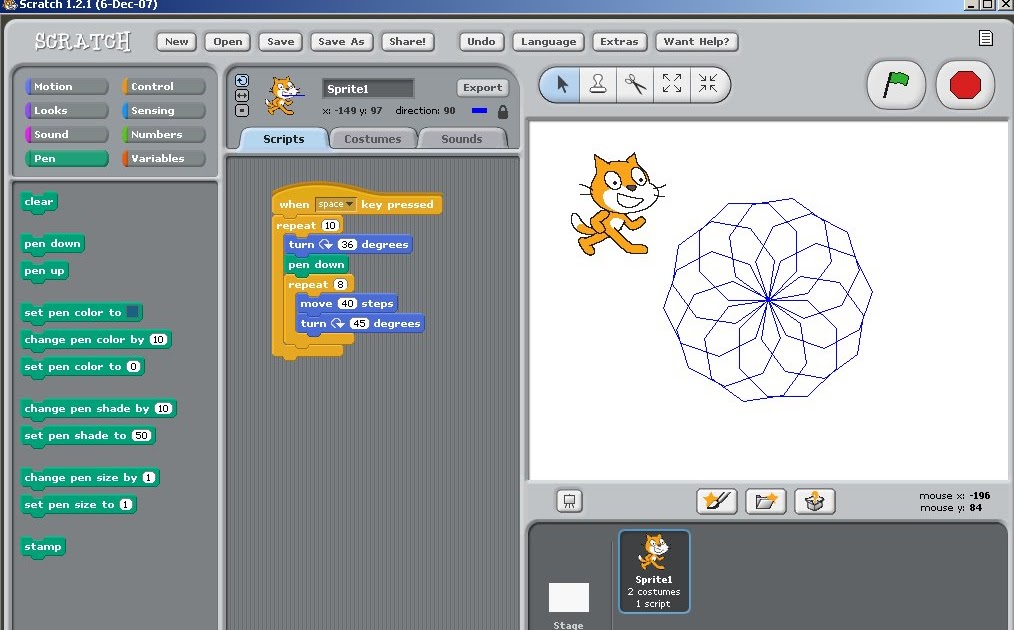
Task: Select the scissors delete tool
Action: (634, 85)
